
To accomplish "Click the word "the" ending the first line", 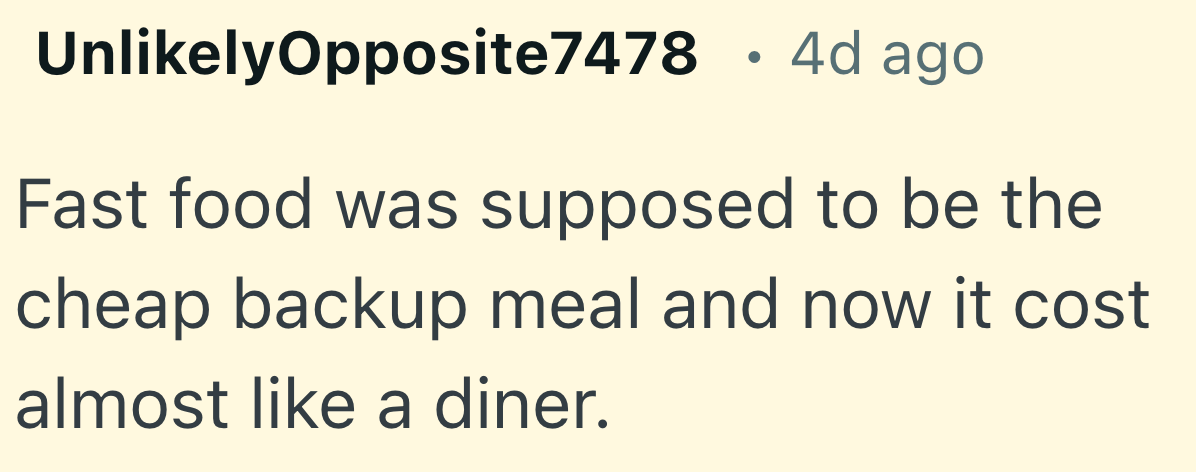I will tap(1052, 203).
